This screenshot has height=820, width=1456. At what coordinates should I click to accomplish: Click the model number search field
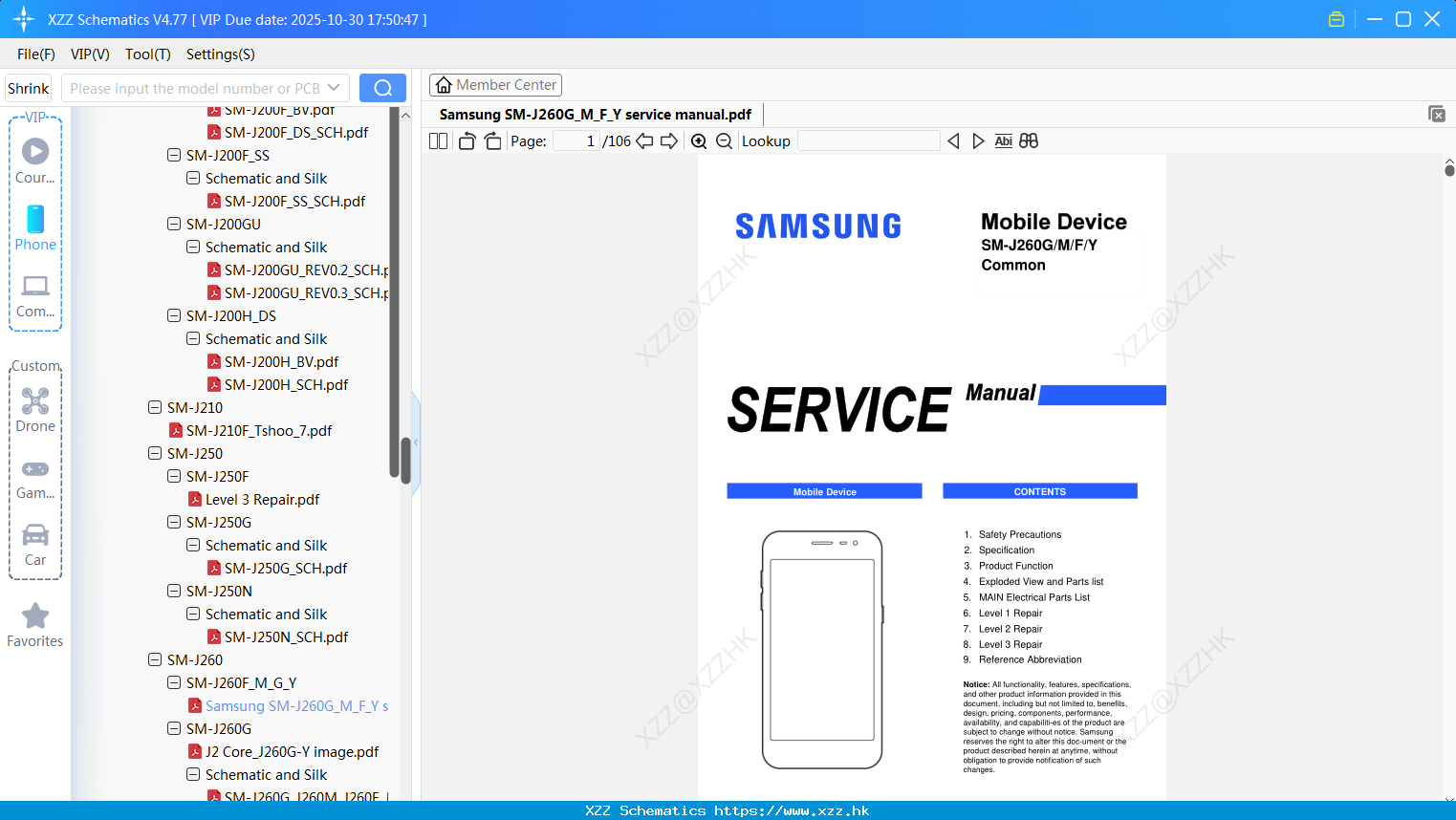196,88
